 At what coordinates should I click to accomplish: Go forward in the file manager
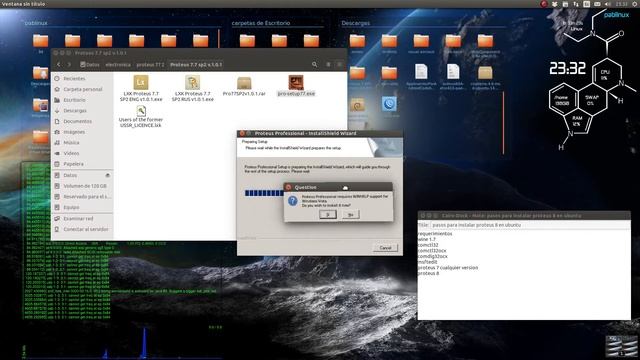pos(69,64)
